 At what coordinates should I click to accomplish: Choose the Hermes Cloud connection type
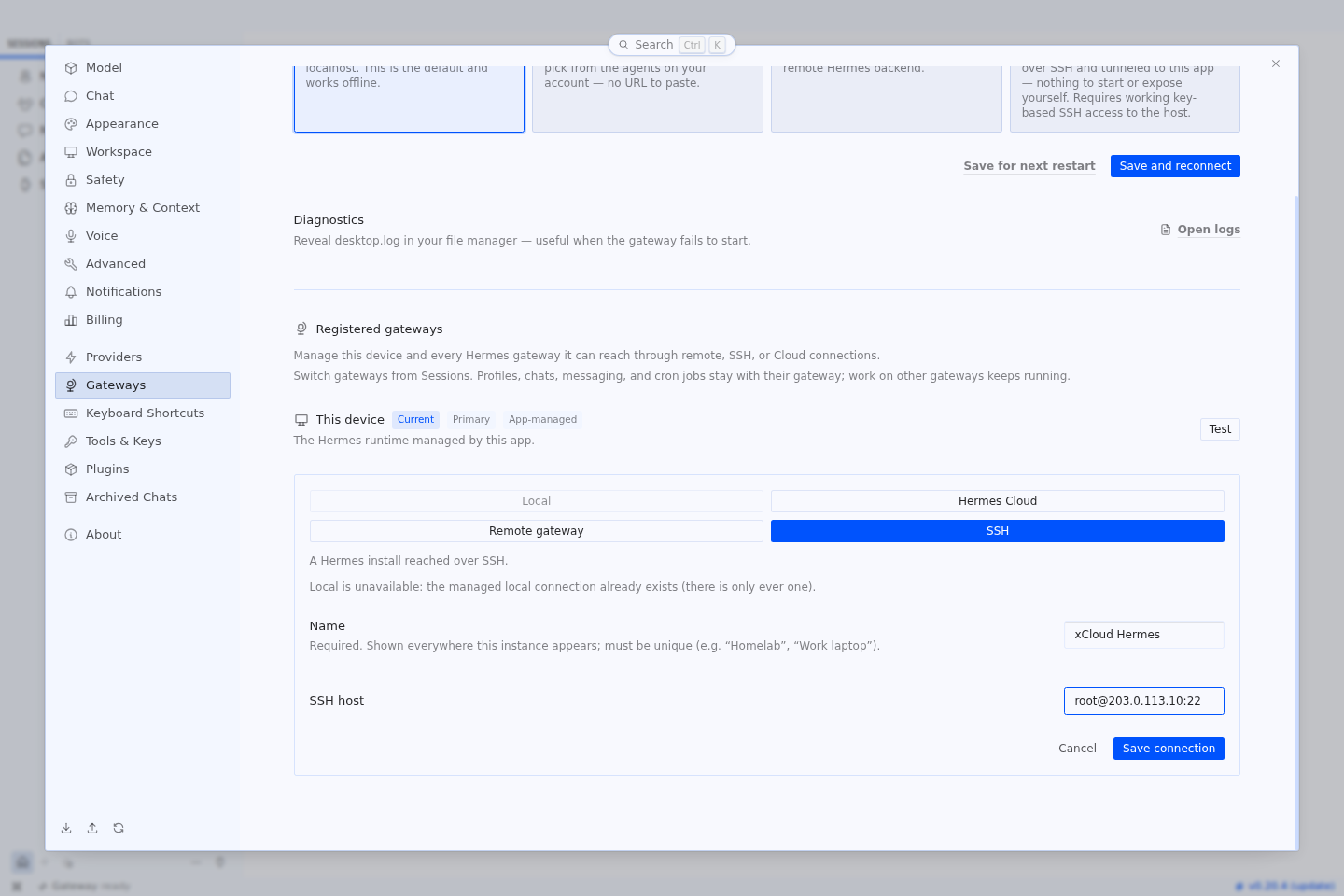point(998,501)
